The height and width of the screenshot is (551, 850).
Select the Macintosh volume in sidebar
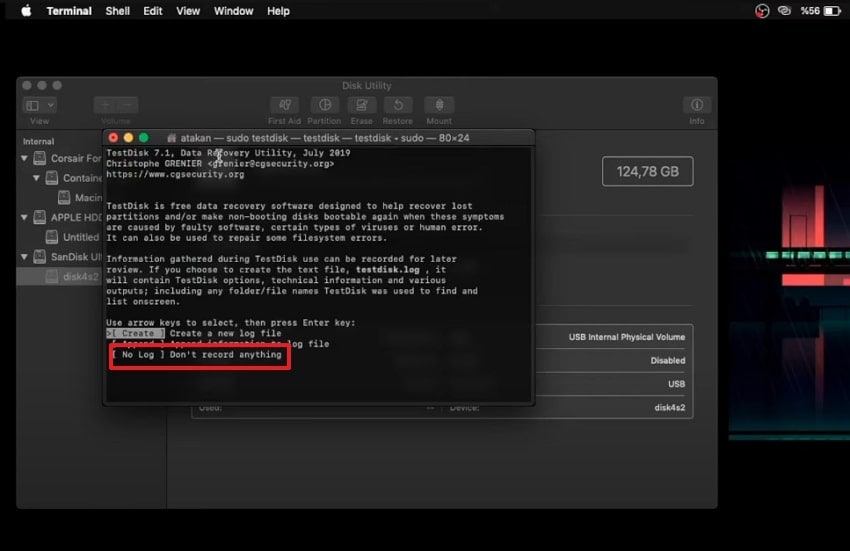[80, 197]
